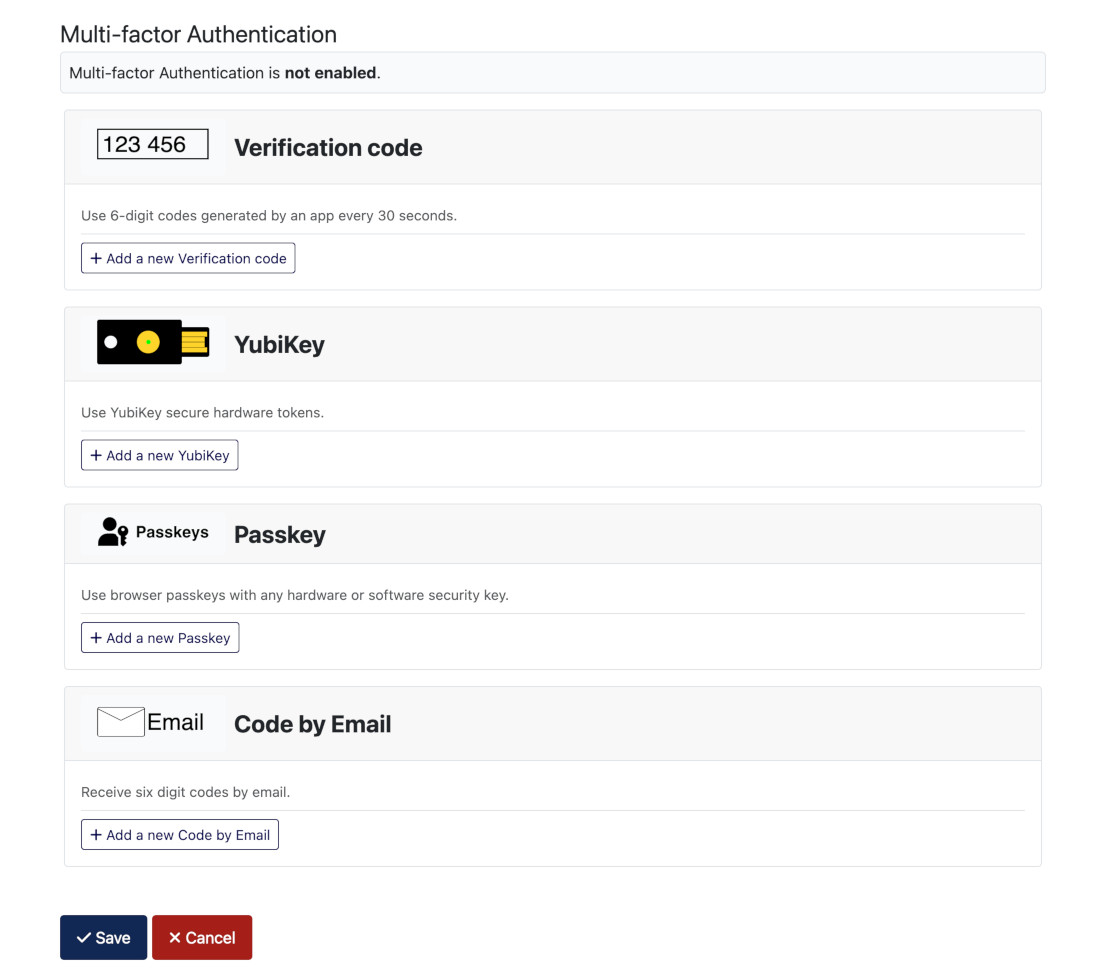Select the YubiKey hardware token icon
The height and width of the screenshot is (972, 1101).
coord(153,341)
